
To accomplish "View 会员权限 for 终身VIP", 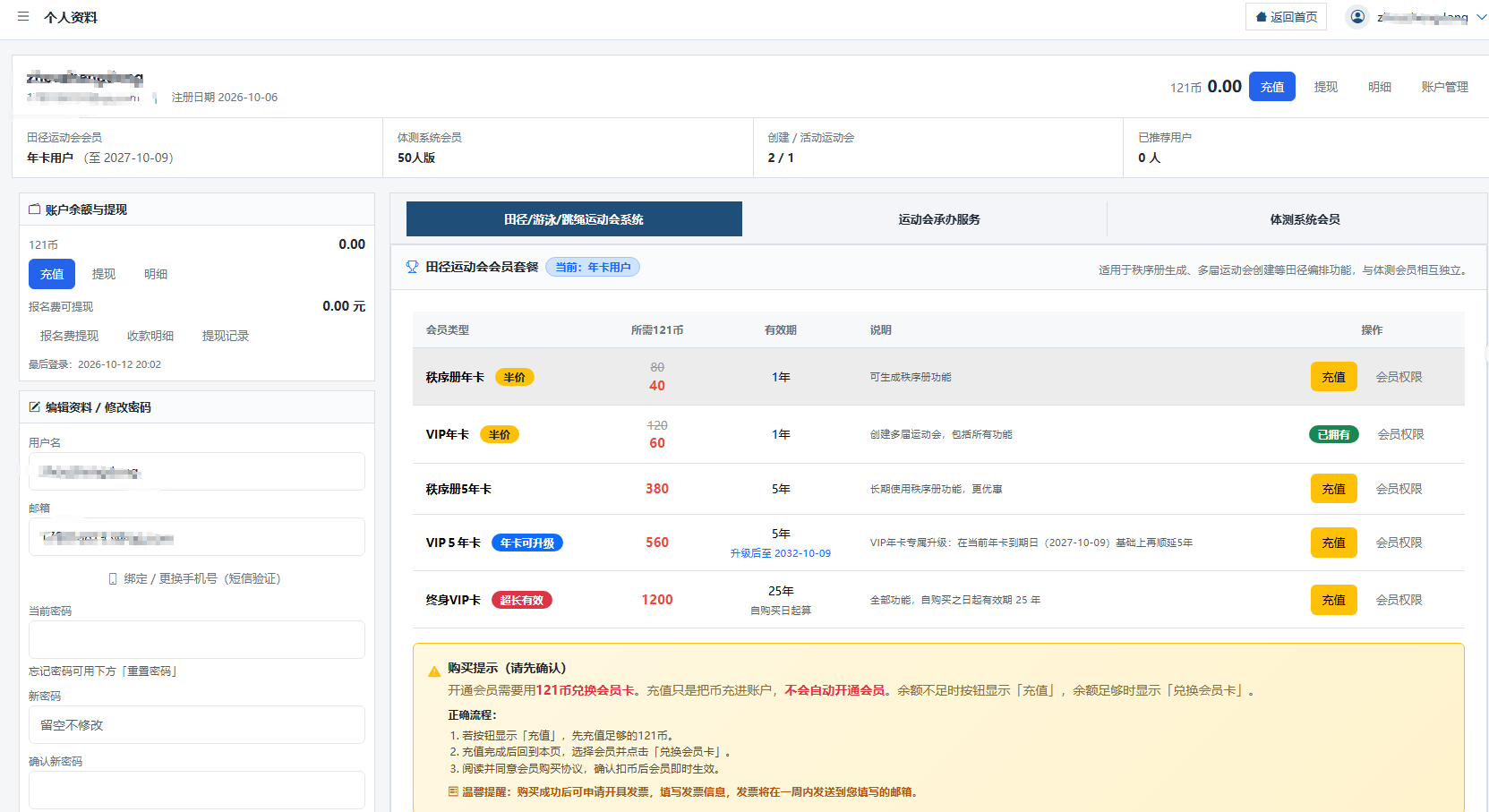I will tap(1399, 600).
